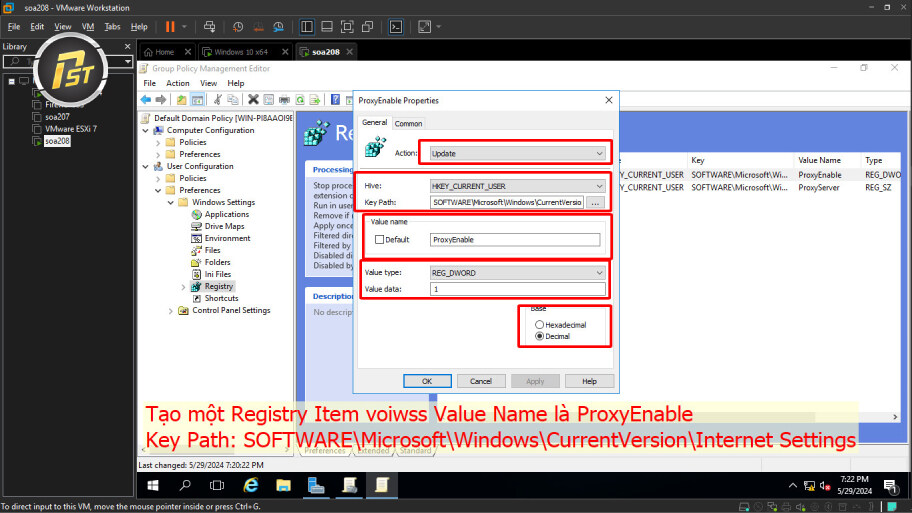
Task: Expand Policies under Computer Configuration
Action: [158, 142]
